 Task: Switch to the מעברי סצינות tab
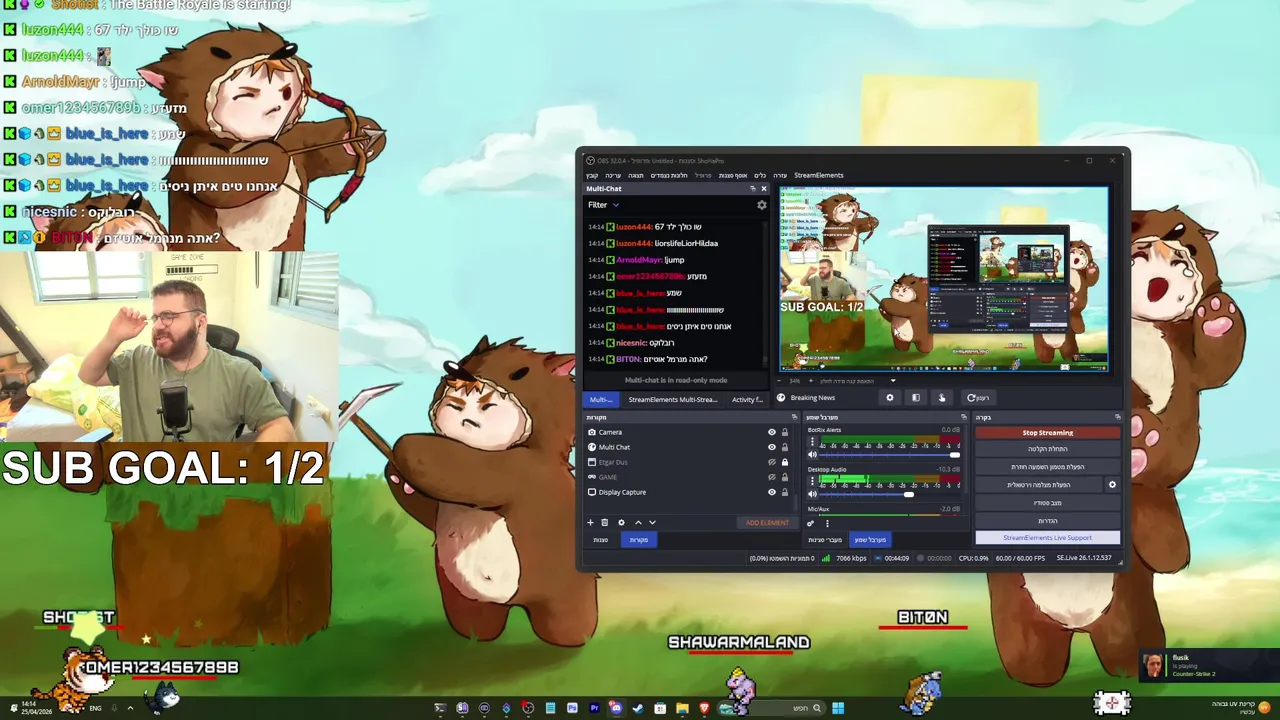pos(825,540)
